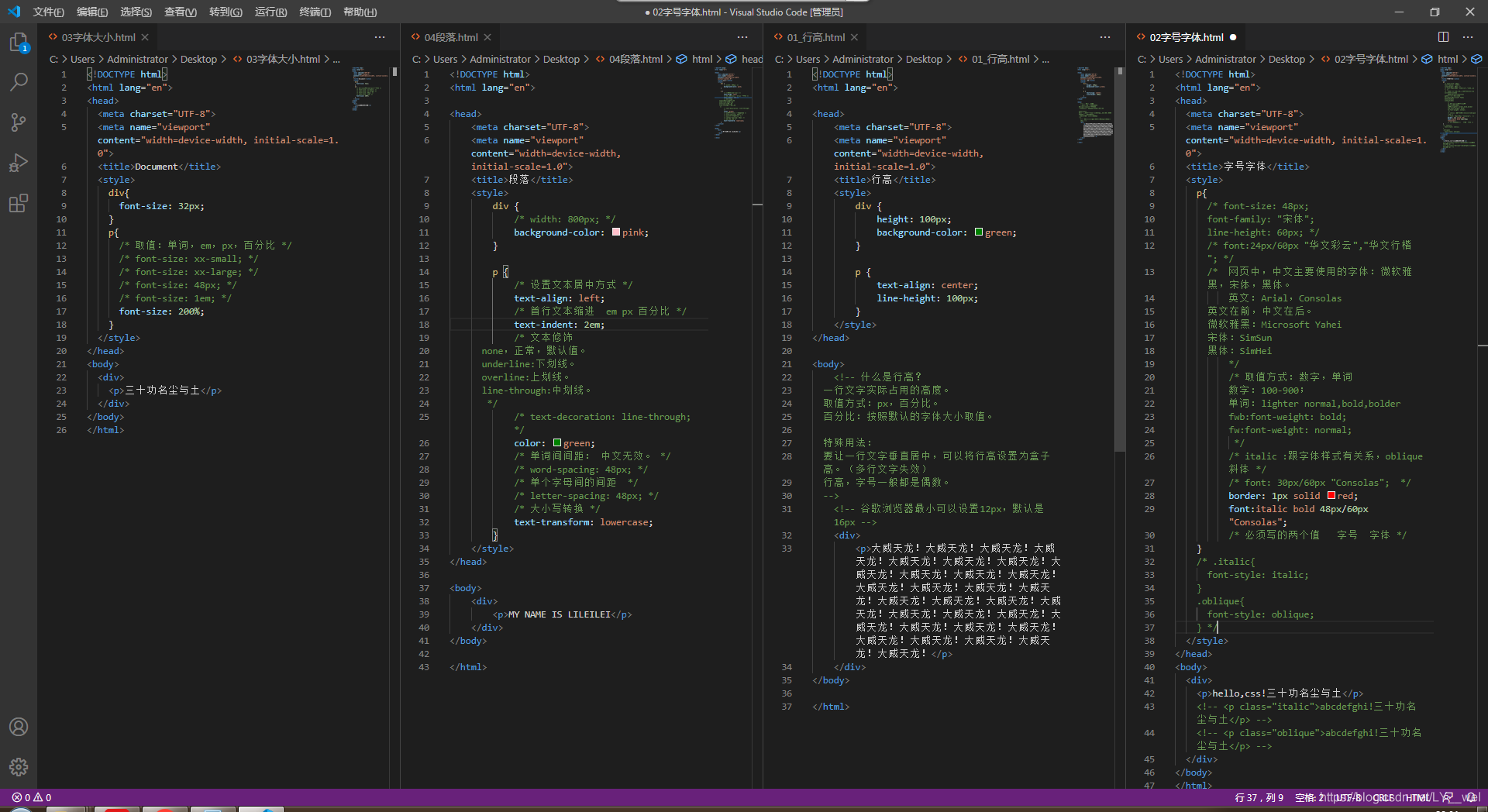
Task: Click html breadcrumb in 04段落.html editor
Action: (702, 59)
